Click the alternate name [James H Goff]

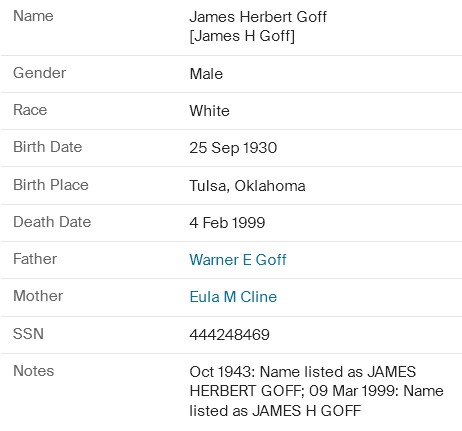point(242,36)
